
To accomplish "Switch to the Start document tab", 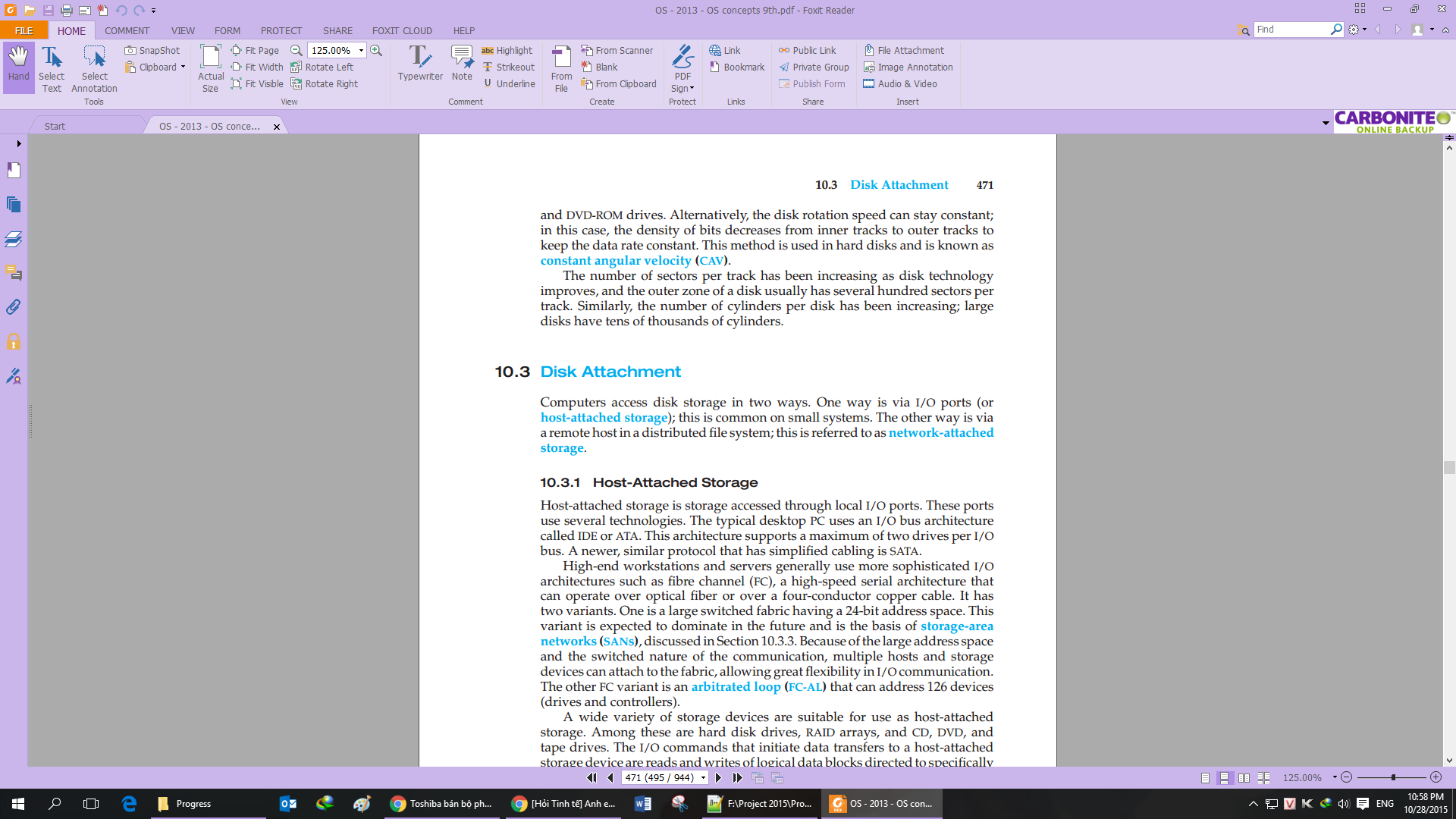I will (55, 126).
